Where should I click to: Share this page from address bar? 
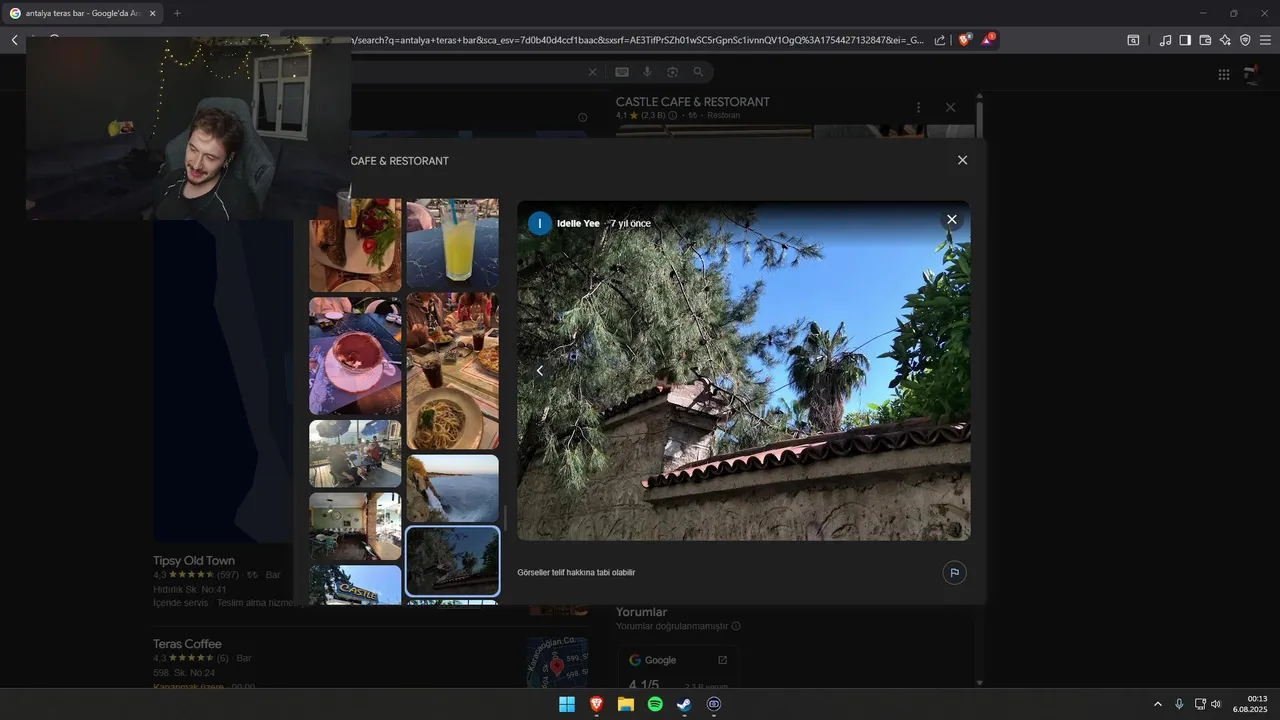click(x=940, y=40)
